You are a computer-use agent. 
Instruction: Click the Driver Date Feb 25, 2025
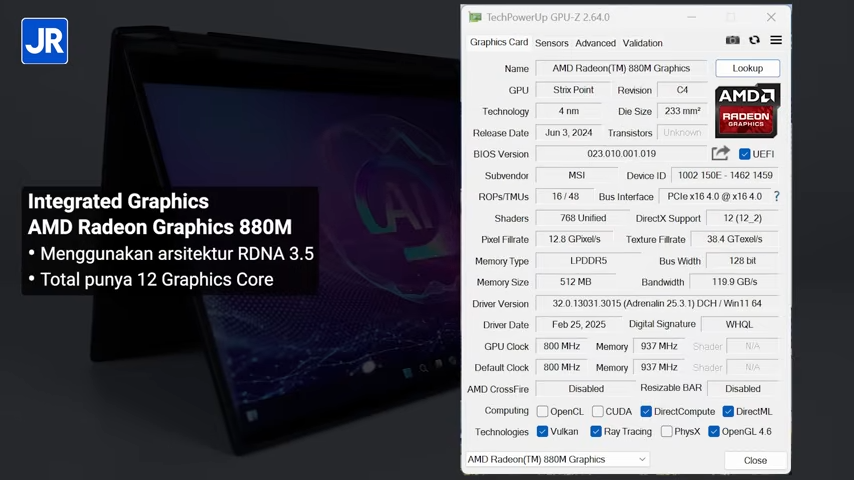pyautogui.click(x=578, y=325)
